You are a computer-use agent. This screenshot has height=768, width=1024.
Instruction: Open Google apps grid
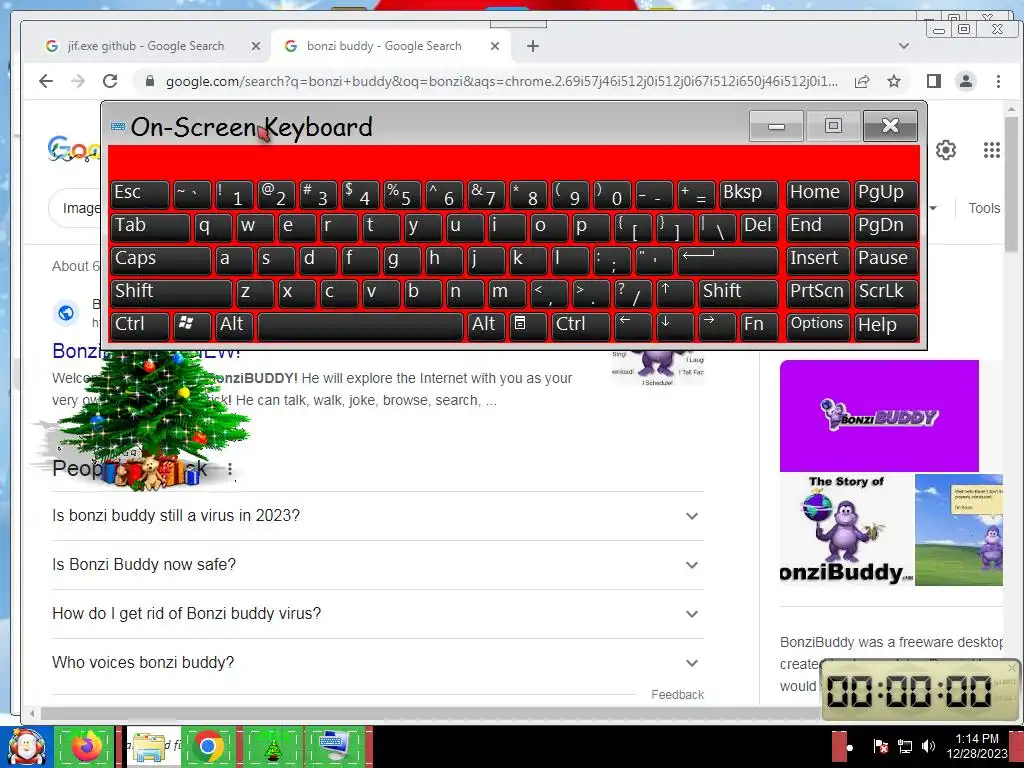[x=991, y=150]
